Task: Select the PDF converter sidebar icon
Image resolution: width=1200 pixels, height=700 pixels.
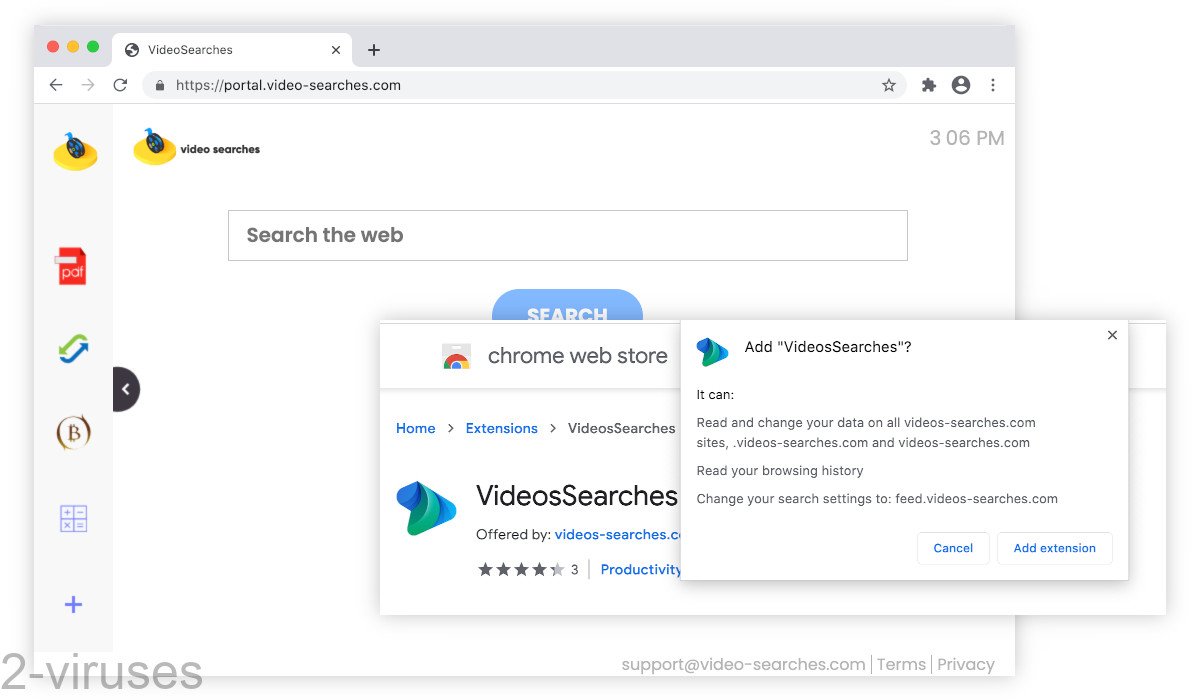Action: pos(73,265)
